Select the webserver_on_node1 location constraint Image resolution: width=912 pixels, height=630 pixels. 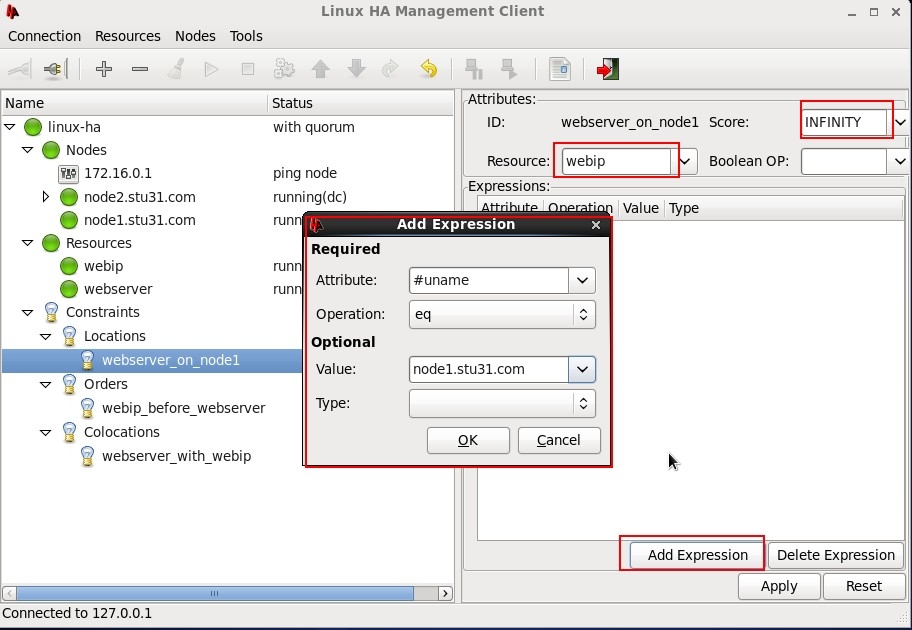click(x=170, y=360)
